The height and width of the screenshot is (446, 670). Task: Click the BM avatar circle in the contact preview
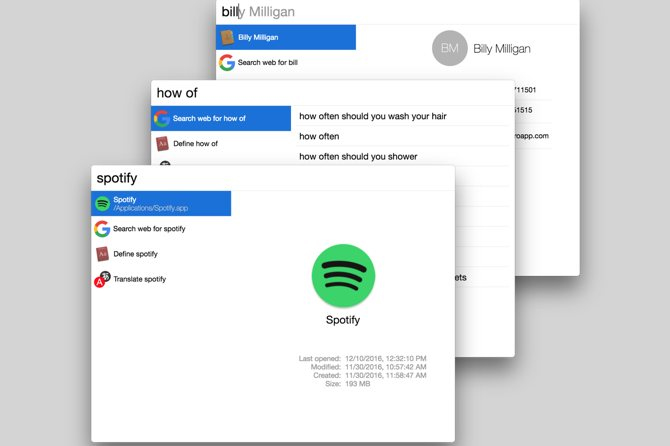point(450,48)
